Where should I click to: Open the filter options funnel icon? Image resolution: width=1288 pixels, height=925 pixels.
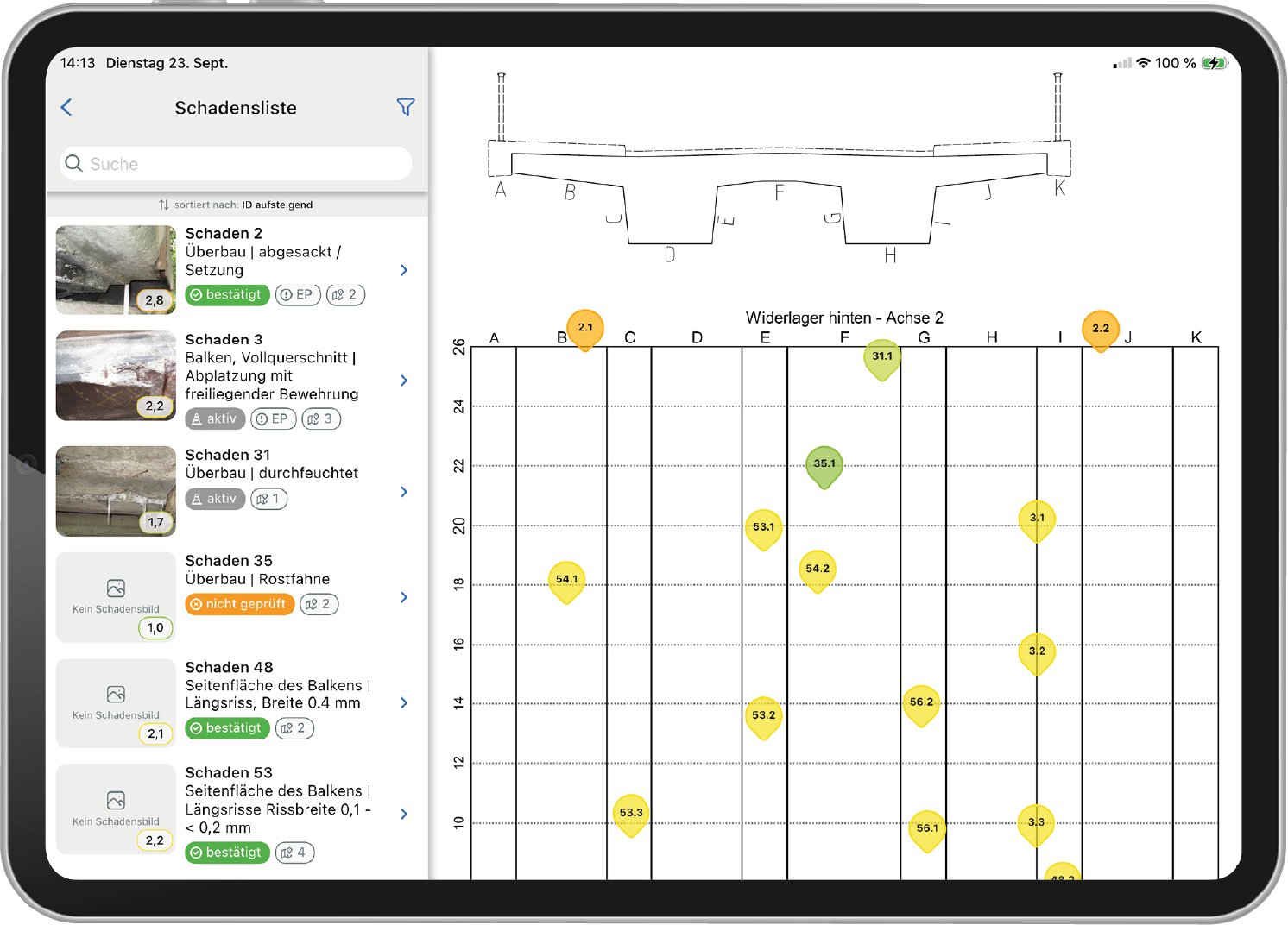pos(406,107)
